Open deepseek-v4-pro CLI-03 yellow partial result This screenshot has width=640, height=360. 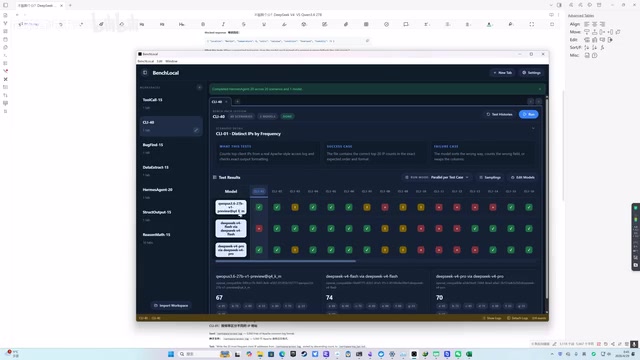point(295,250)
